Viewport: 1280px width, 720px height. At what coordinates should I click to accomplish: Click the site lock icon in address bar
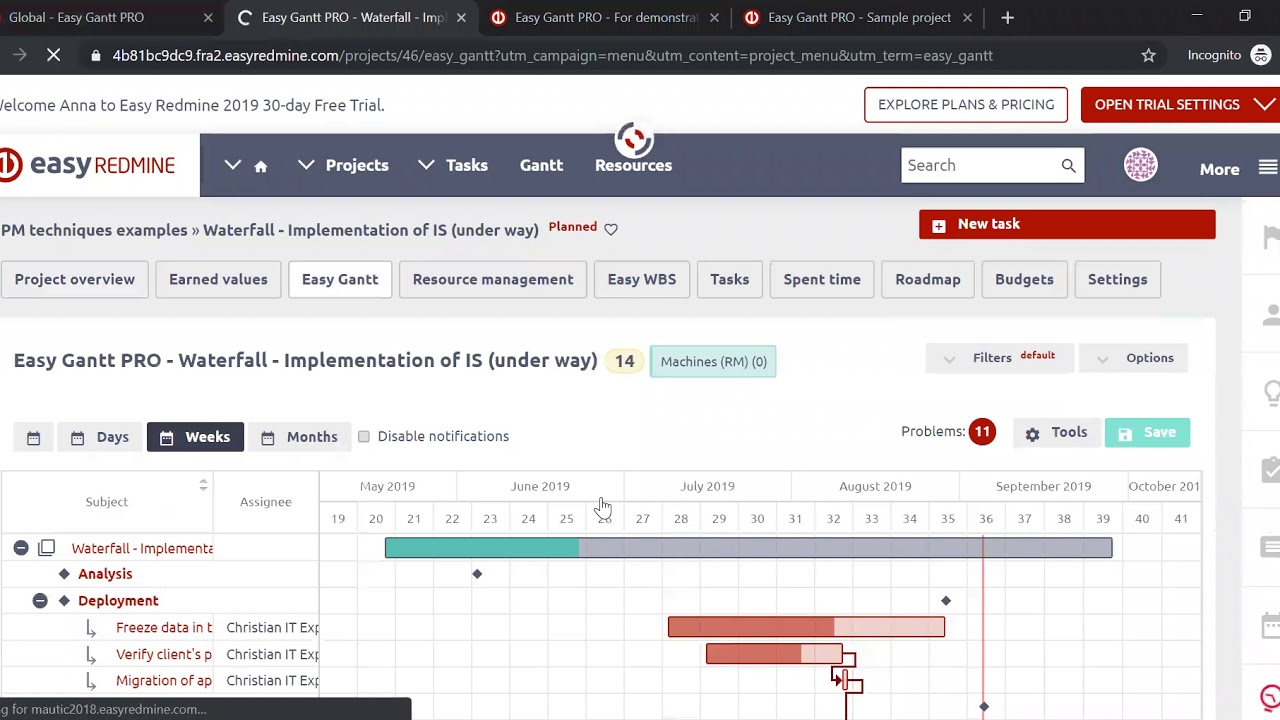pyautogui.click(x=96, y=56)
